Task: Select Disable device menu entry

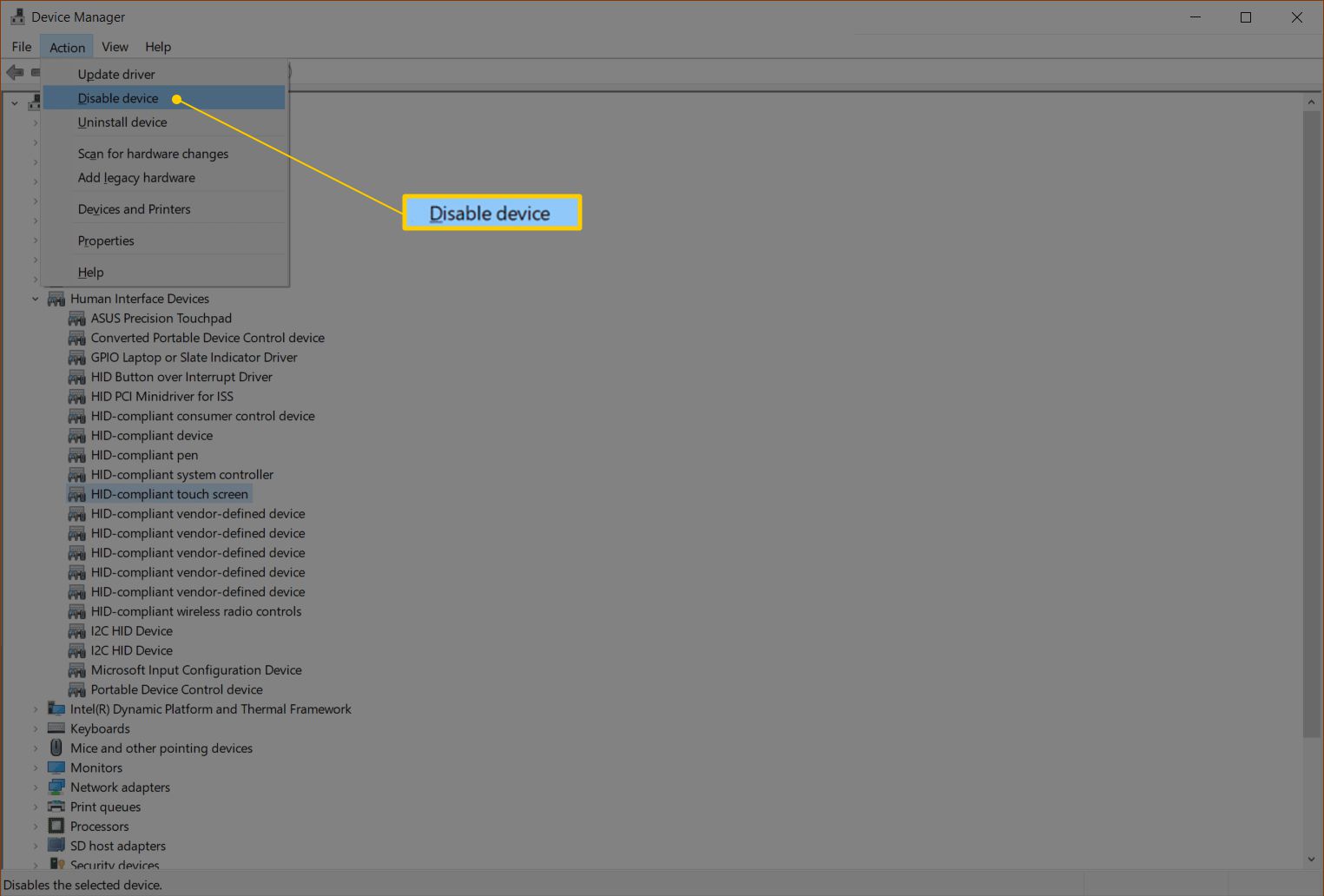Action: pyautogui.click(x=164, y=98)
